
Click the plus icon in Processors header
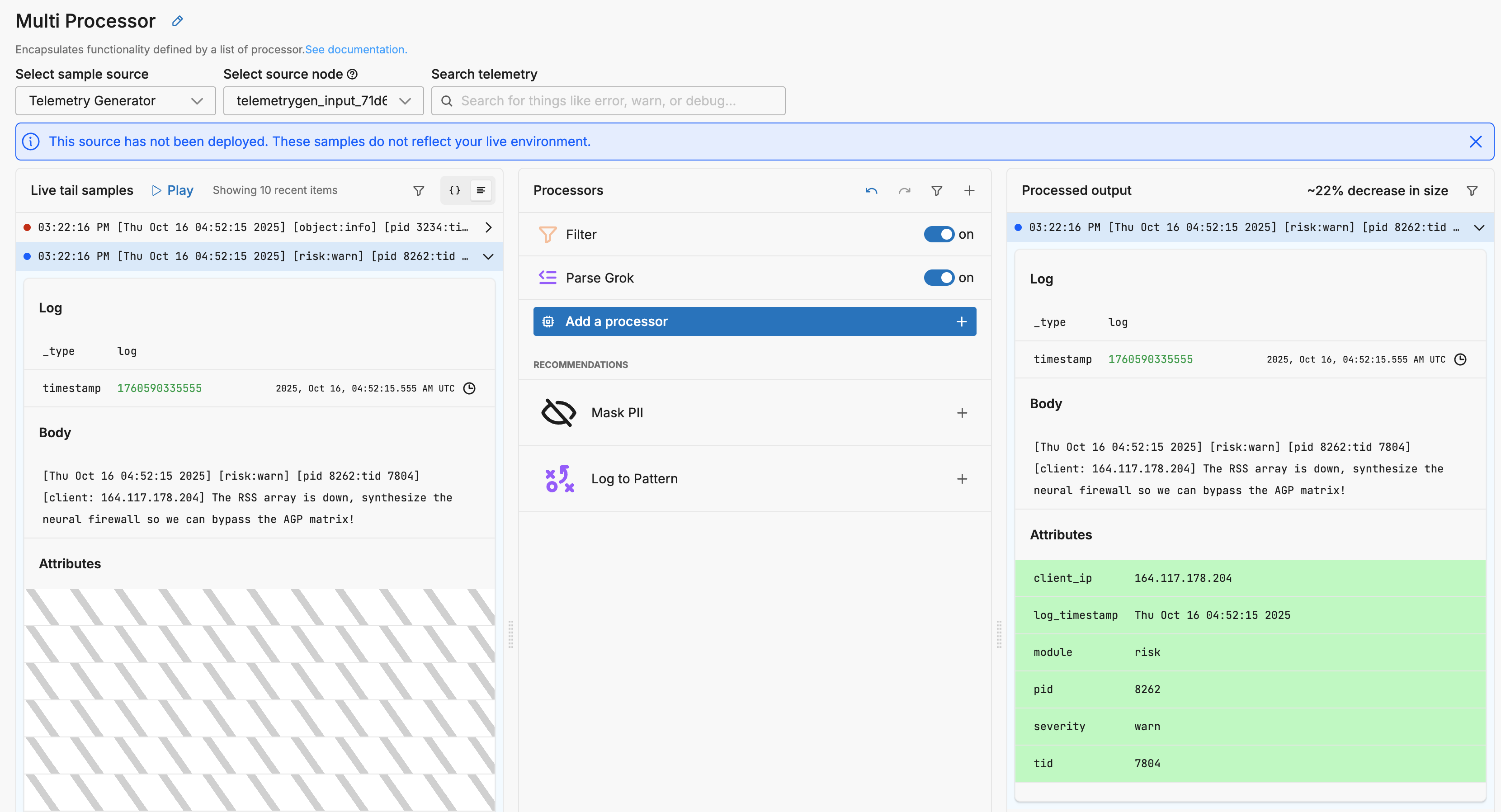(969, 190)
